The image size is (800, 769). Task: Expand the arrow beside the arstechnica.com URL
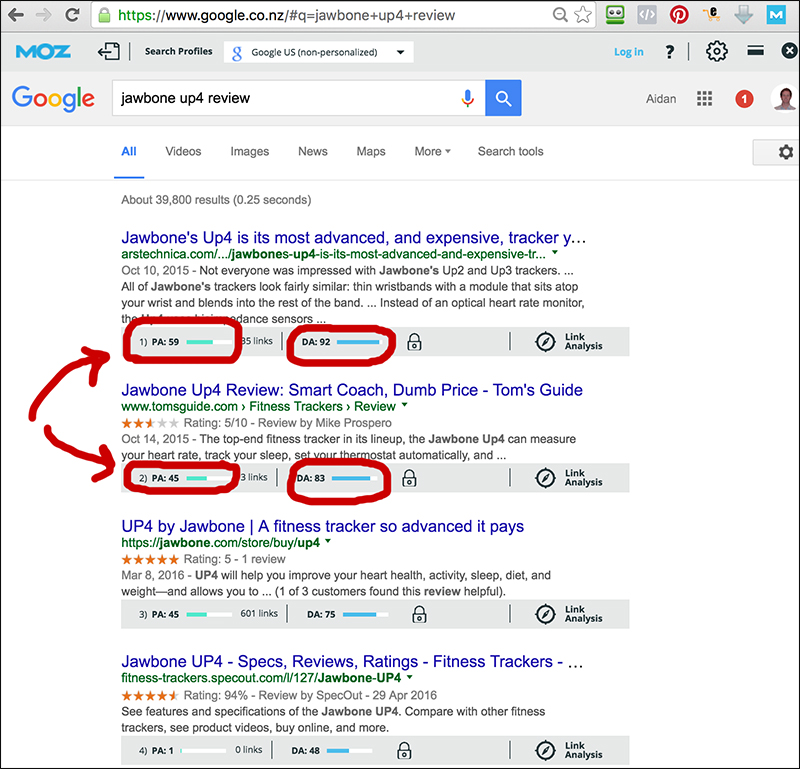coord(555,253)
